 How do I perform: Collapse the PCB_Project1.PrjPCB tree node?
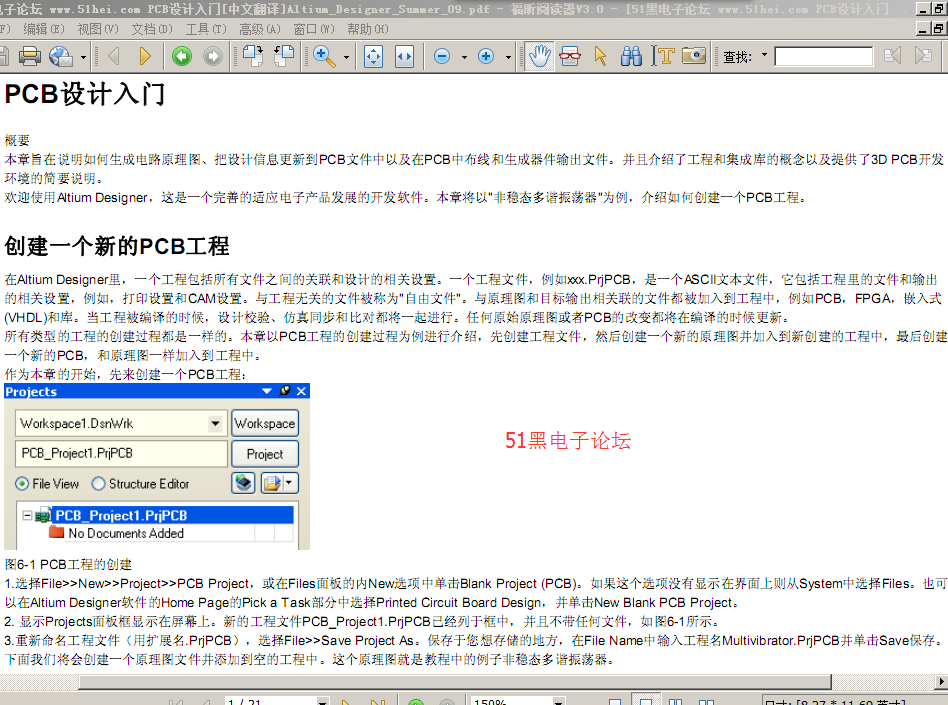pyautogui.click(x=27, y=515)
